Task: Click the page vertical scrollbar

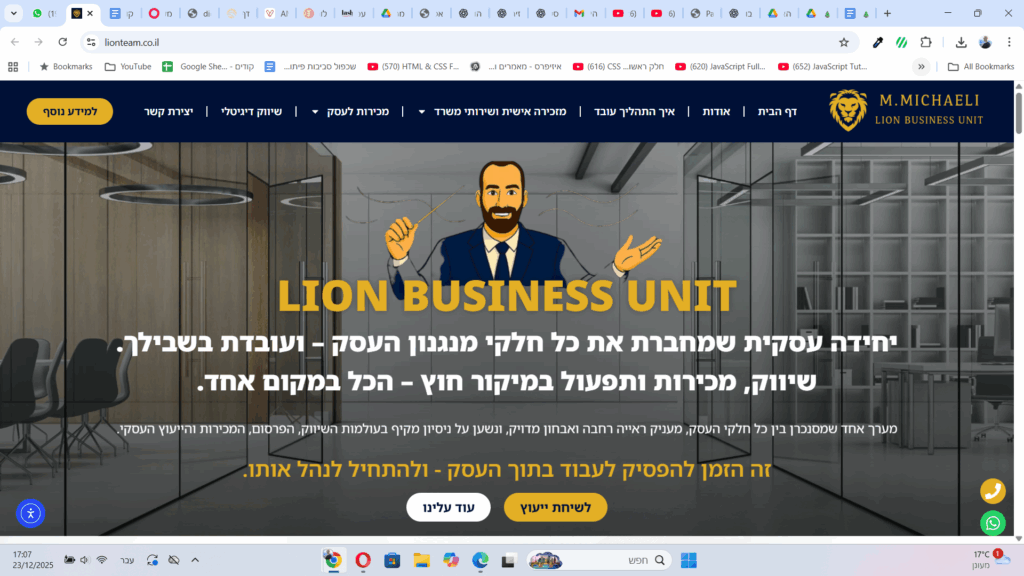Action: 1018,311
